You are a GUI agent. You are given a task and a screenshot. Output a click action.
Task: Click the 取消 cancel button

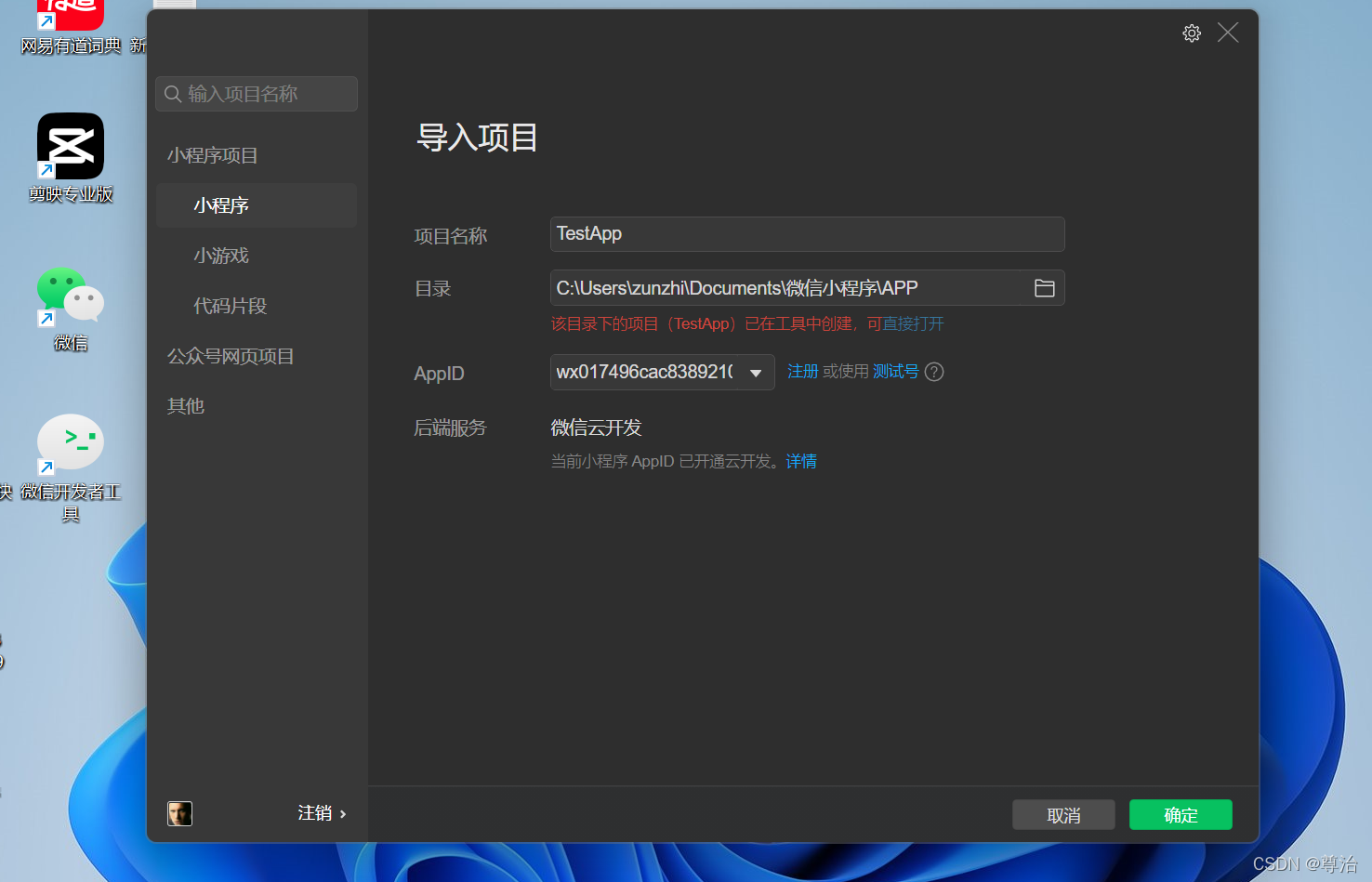(1063, 815)
